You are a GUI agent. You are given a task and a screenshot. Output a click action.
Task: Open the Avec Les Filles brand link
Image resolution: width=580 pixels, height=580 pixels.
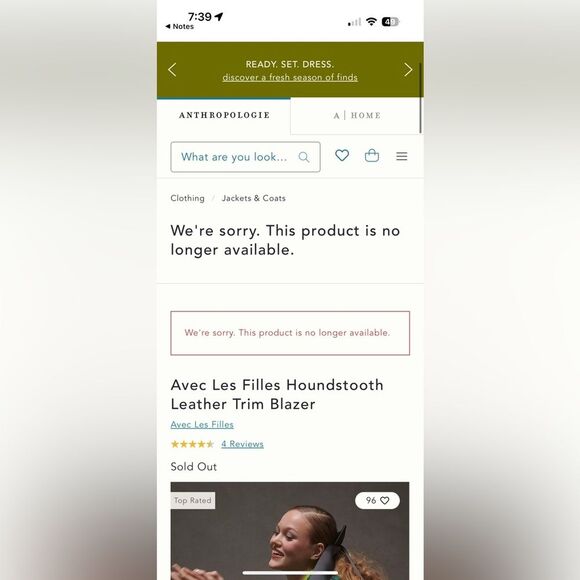pos(202,425)
